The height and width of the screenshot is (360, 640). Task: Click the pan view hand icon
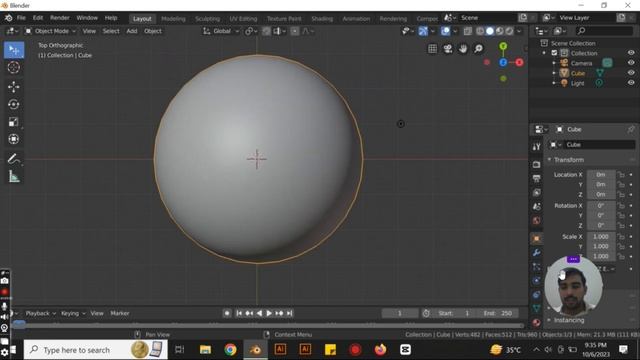[x=463, y=49]
